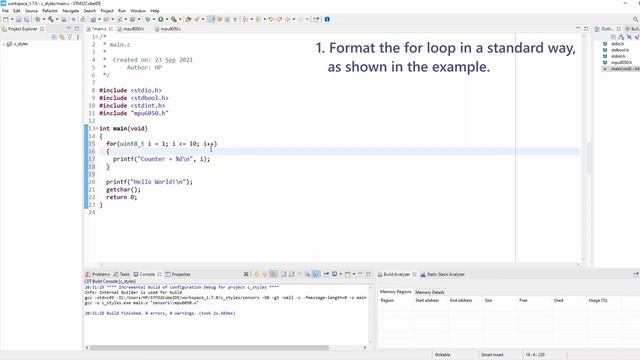Open the Navigate menu

pyautogui.click(x=71, y=11)
